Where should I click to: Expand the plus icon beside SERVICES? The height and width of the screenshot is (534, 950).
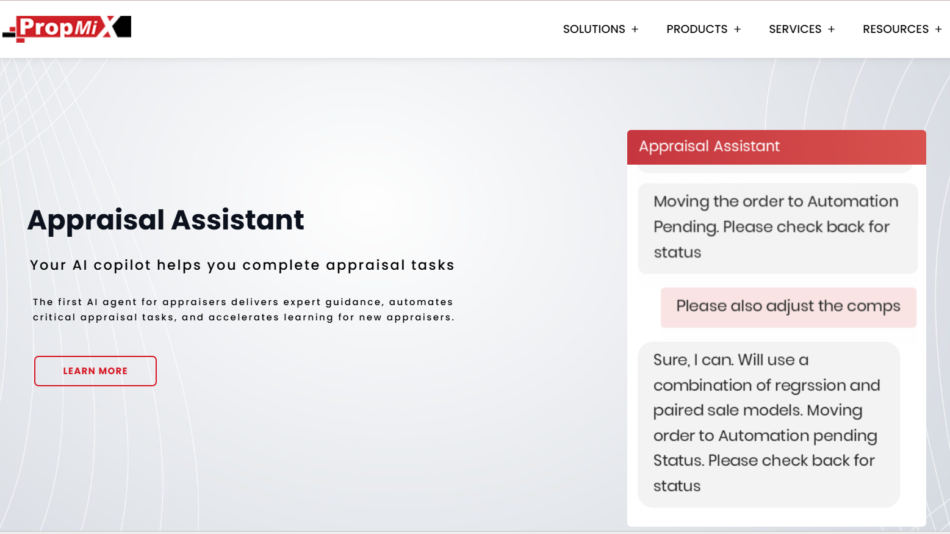click(x=831, y=29)
